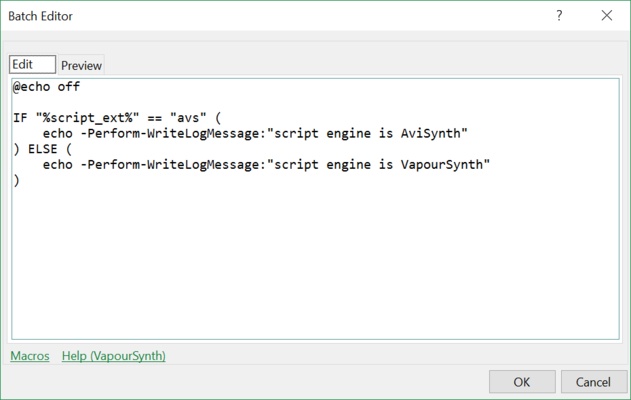The image size is (631, 400).
Task: Click the final closing parenthesis line
Action: pos(17,181)
